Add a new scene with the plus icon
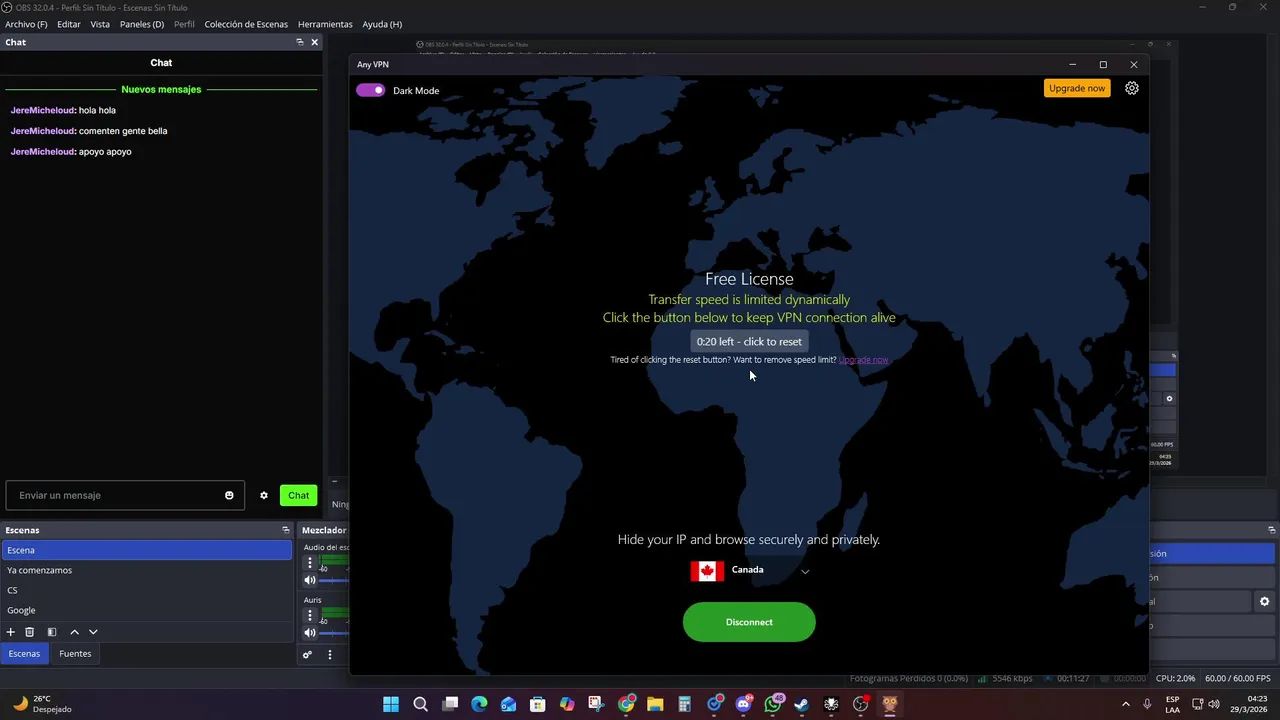The height and width of the screenshot is (720, 1280). 11,632
